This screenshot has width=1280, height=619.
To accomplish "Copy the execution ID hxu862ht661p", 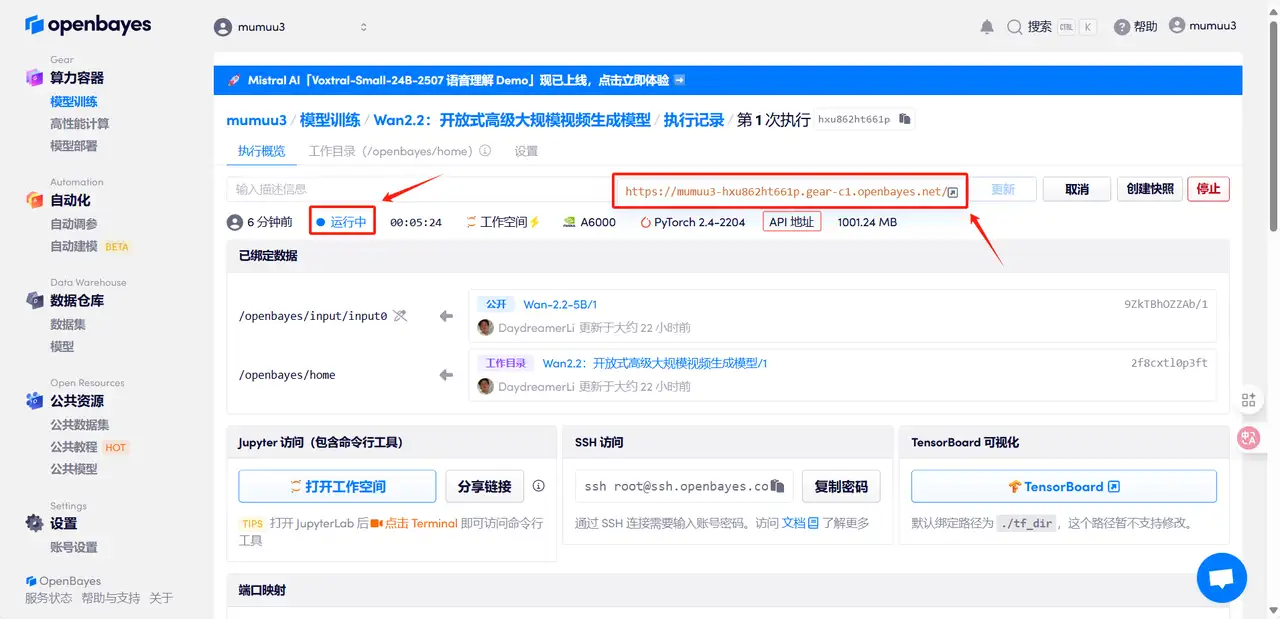I will click(905, 119).
